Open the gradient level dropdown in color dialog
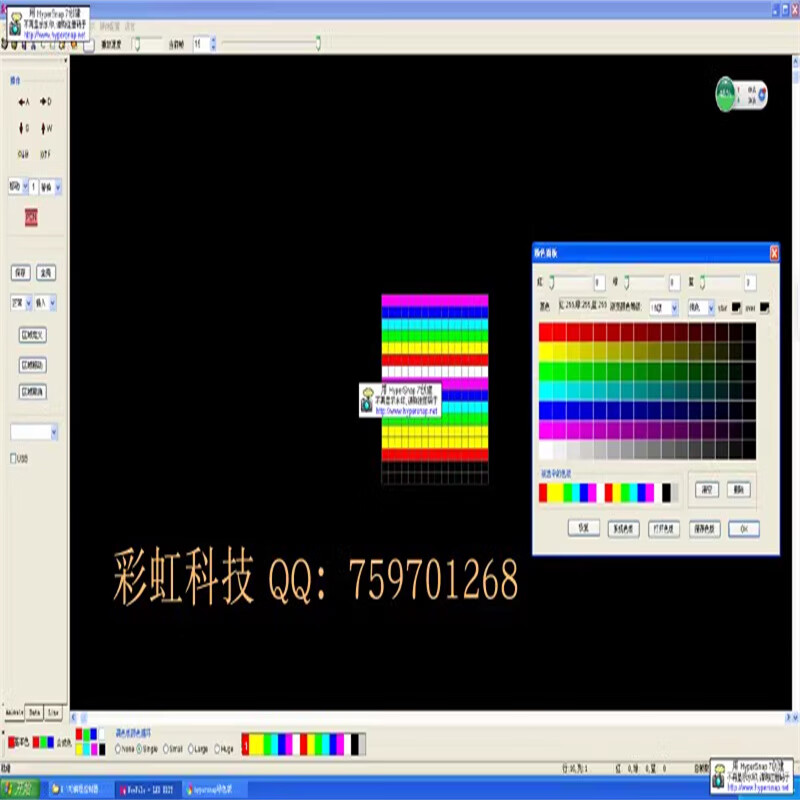Image resolution: width=800 pixels, height=800 pixels. coord(664,307)
